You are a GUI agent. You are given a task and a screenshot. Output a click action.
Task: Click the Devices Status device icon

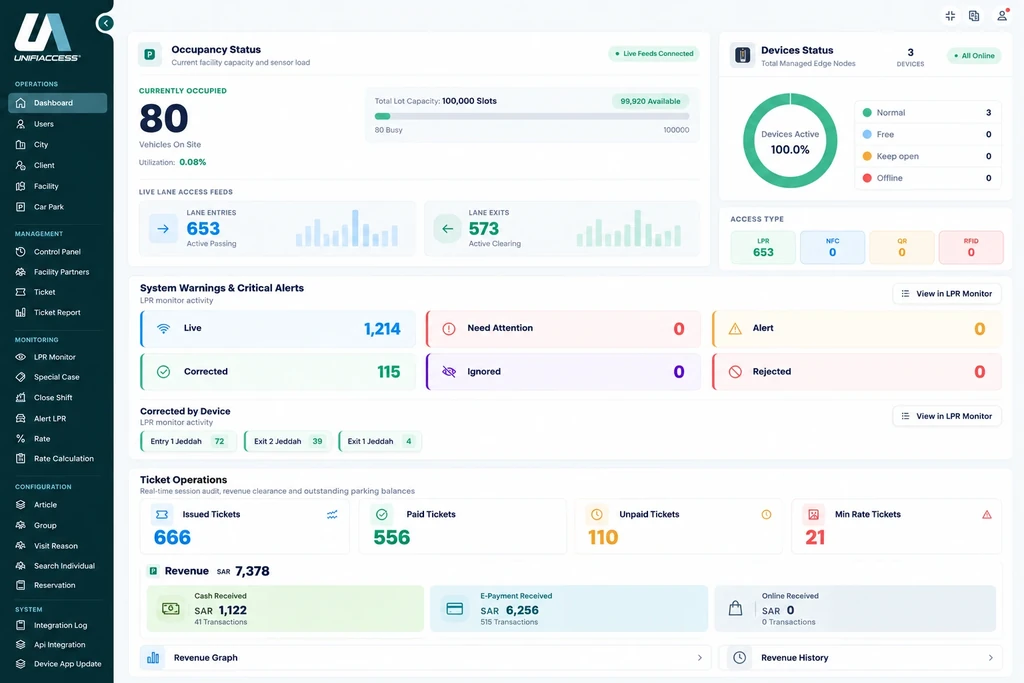click(743, 56)
